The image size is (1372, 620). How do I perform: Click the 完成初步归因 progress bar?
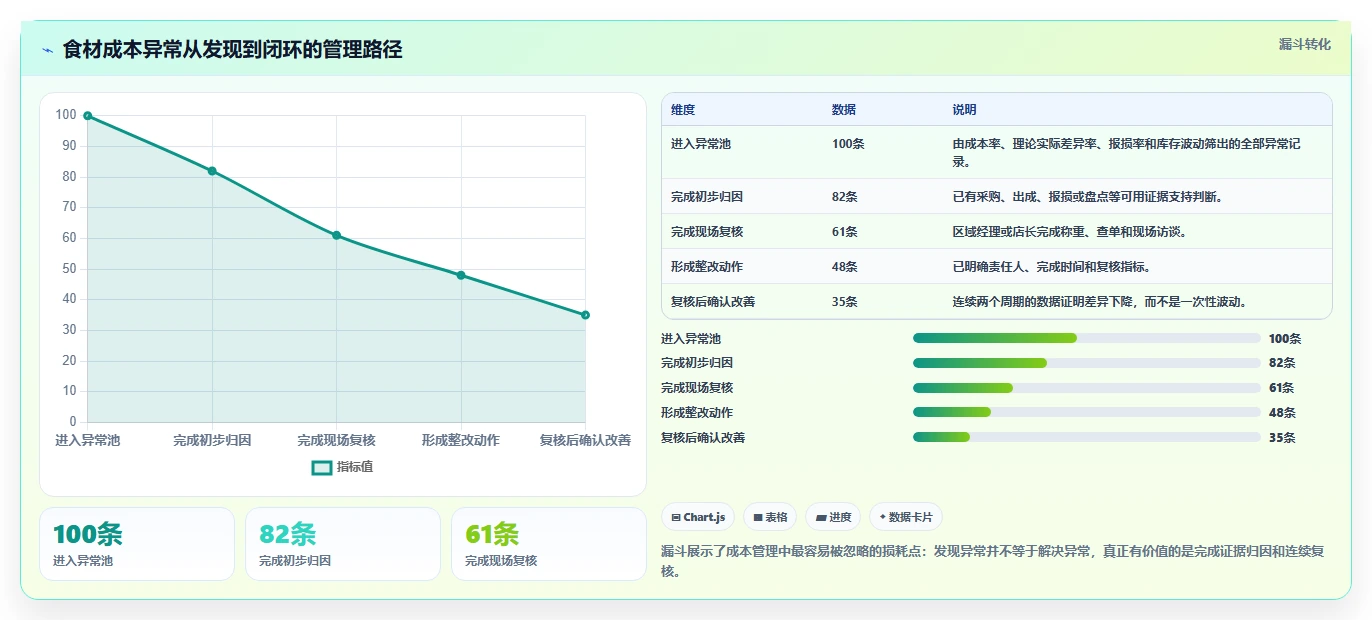point(1087,363)
